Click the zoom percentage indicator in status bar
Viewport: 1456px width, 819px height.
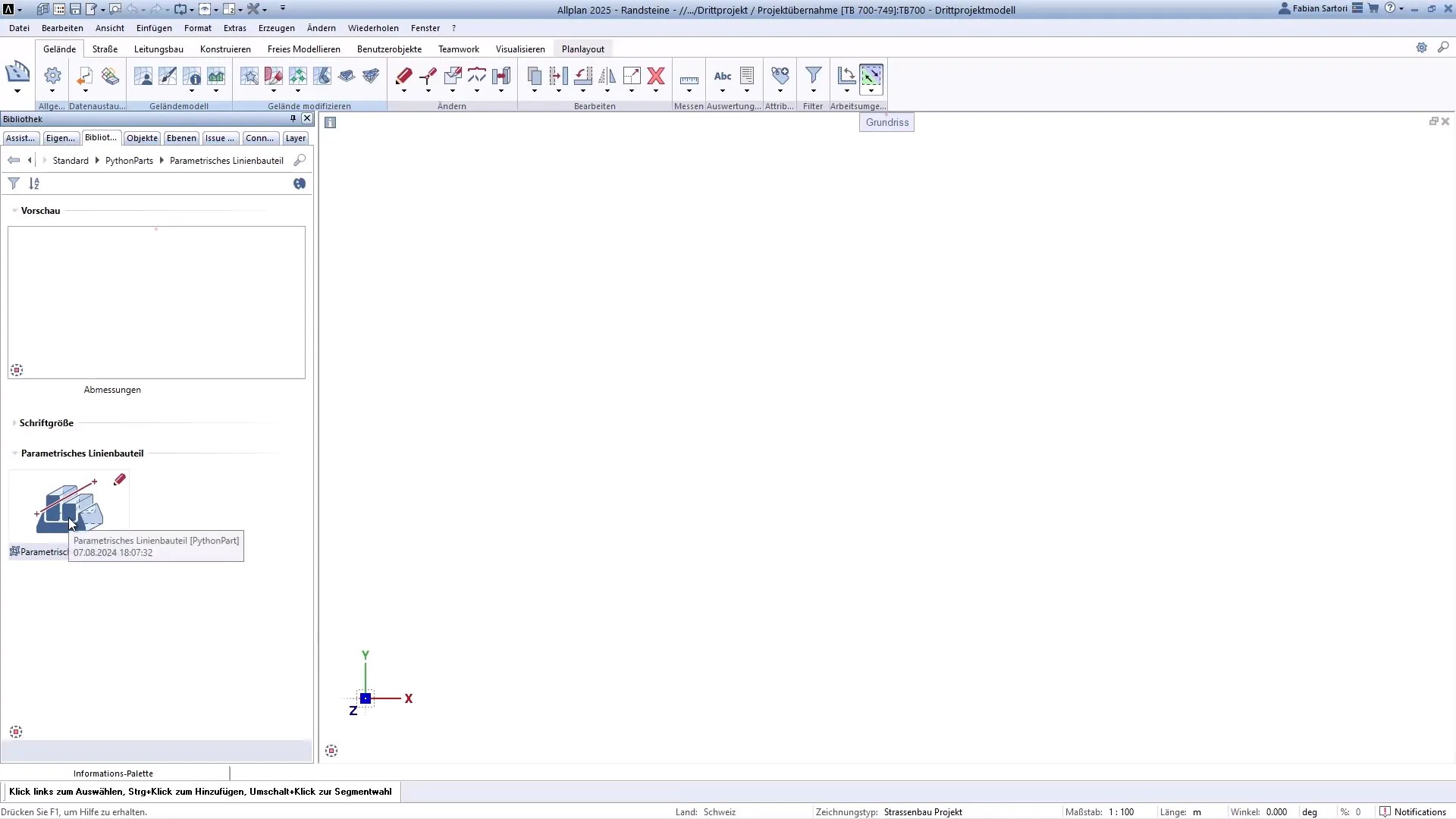click(x=1355, y=811)
